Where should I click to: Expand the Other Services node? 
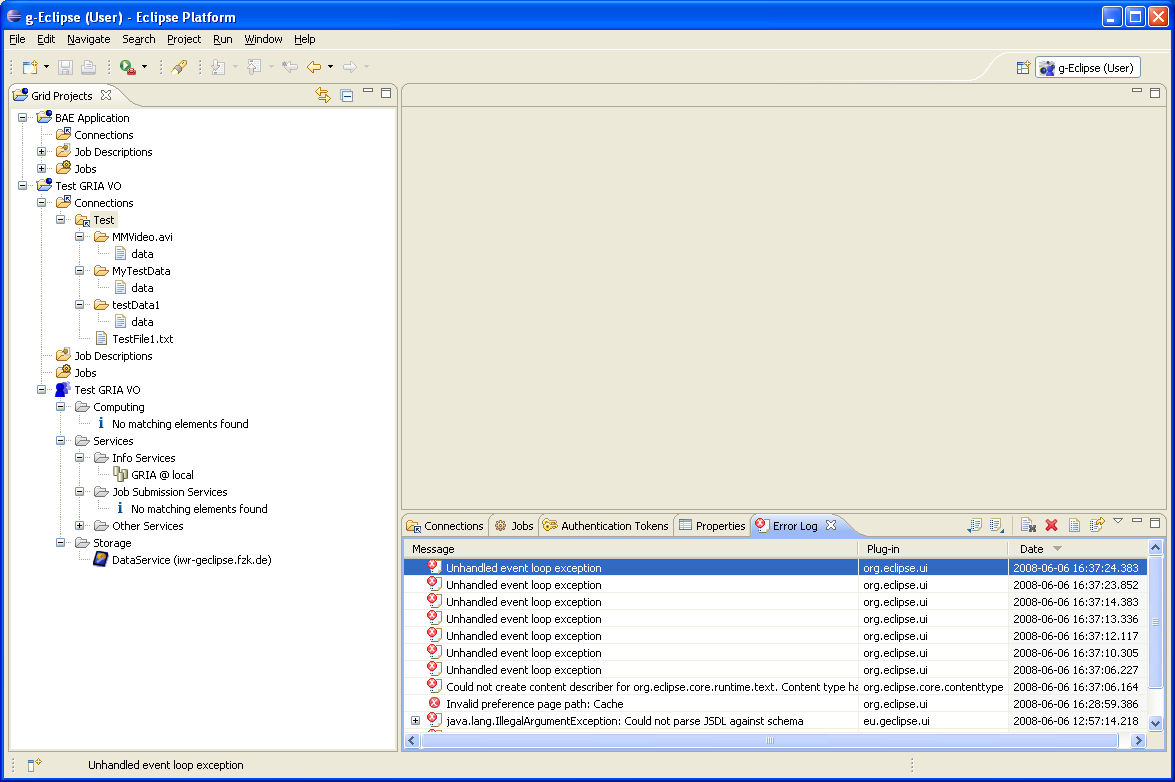(79, 526)
